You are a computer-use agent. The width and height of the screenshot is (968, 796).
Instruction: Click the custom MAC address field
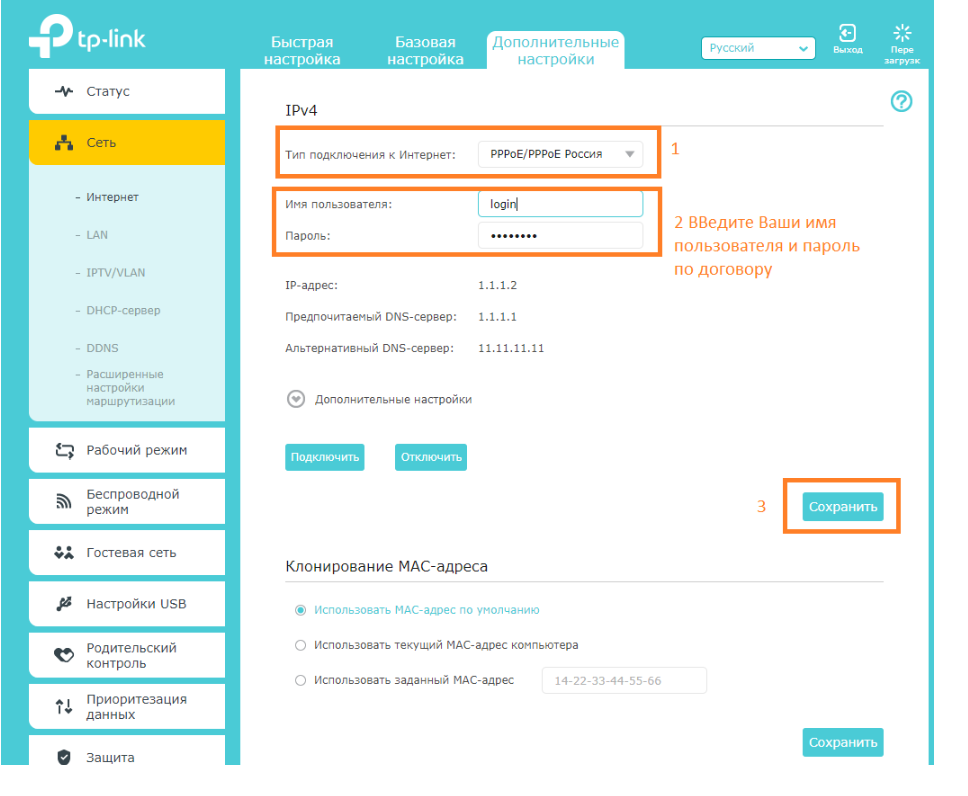coord(624,681)
